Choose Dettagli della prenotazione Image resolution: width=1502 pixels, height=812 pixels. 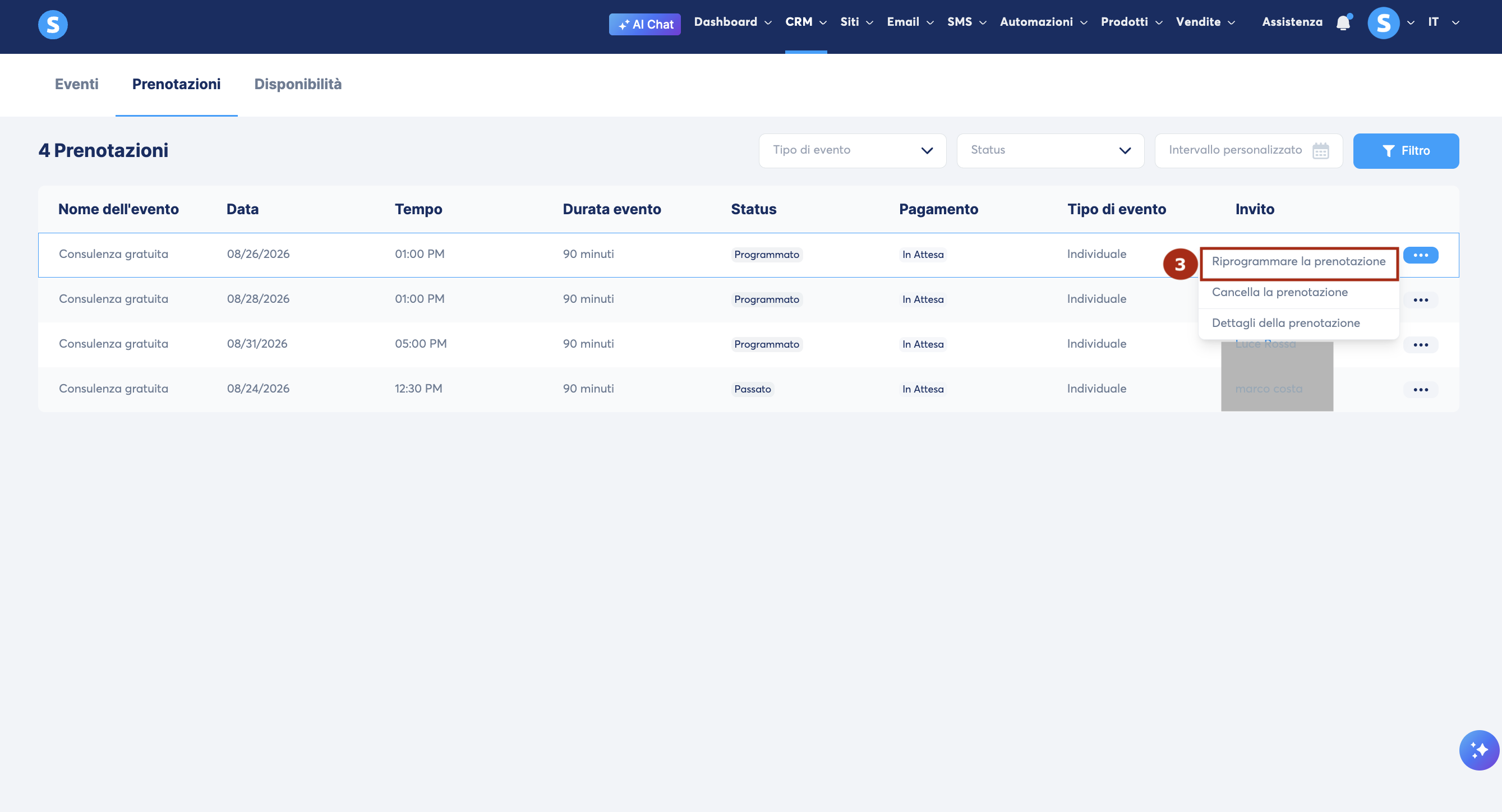coord(1298,323)
